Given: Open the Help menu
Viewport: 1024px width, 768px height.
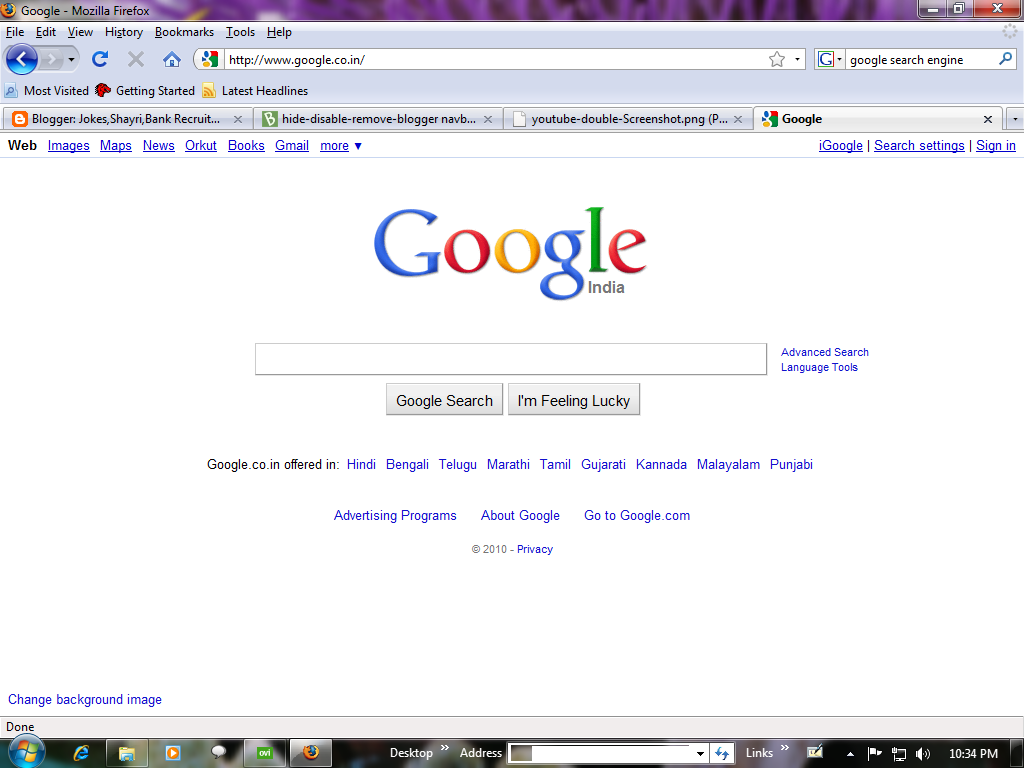Looking at the screenshot, I should pyautogui.click(x=279, y=32).
